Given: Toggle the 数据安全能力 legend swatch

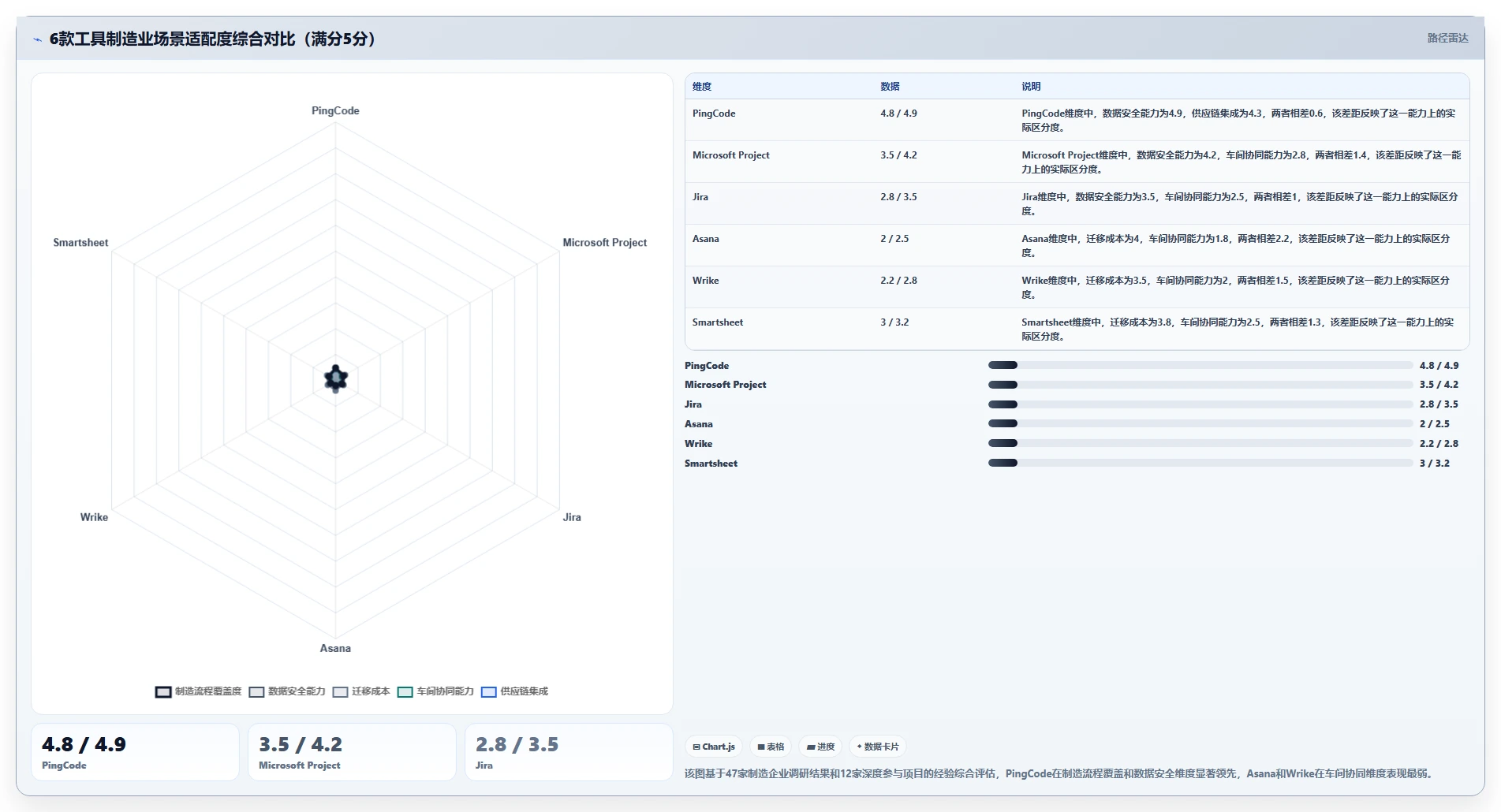Looking at the screenshot, I should coord(256,692).
